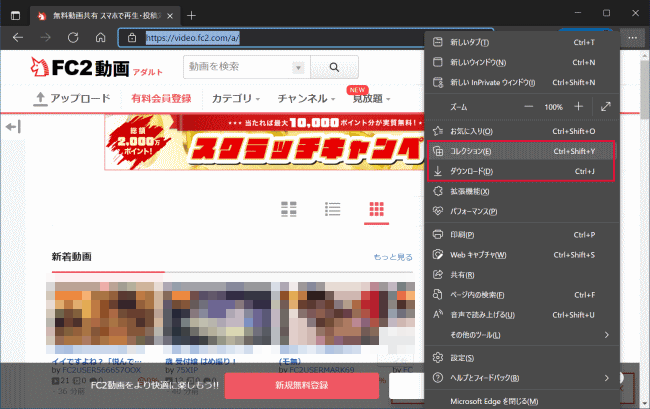Expand その他のツール submenu
Screen dimensions: 650x409
(522, 335)
